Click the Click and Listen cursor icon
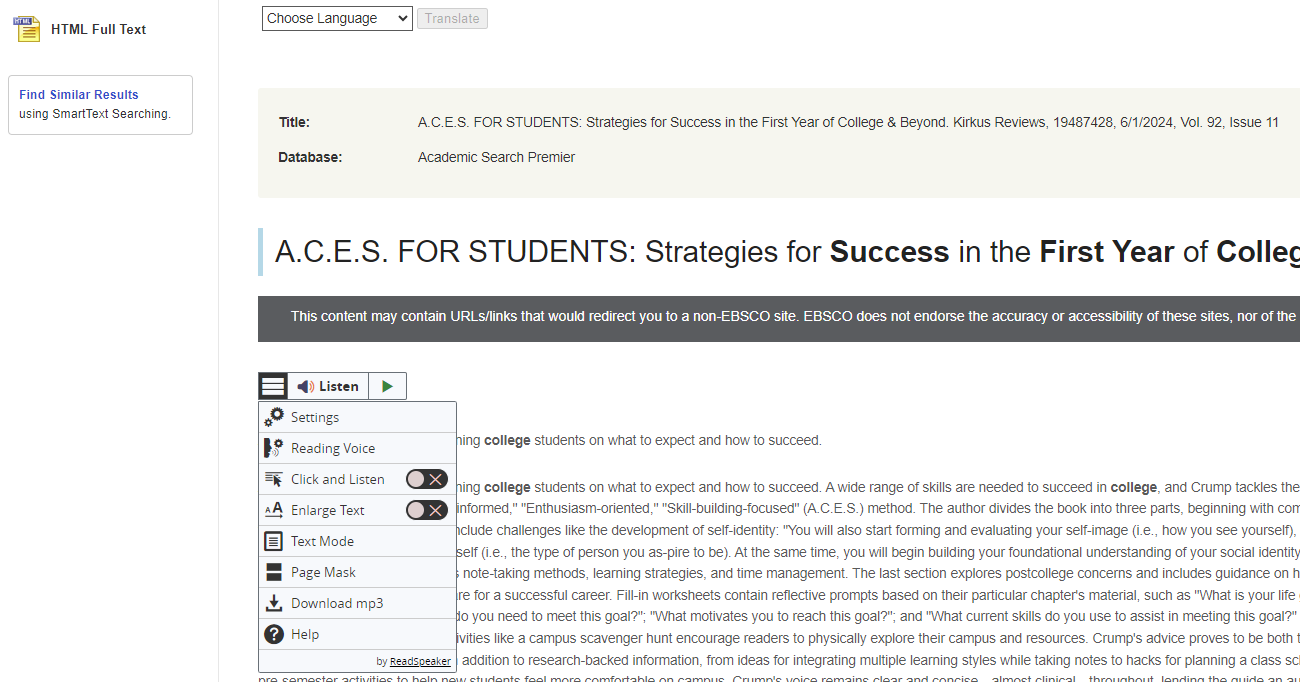This screenshot has width=1300, height=682. [x=274, y=479]
